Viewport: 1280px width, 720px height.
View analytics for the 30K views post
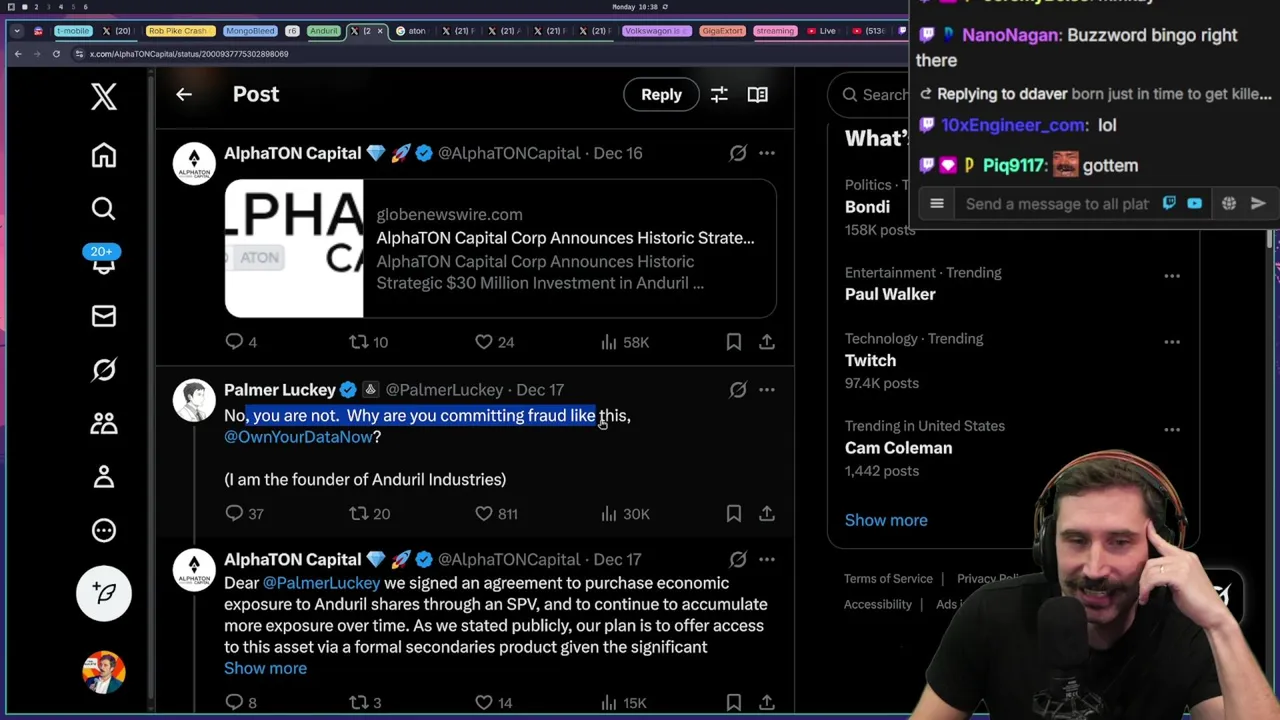[x=624, y=514]
